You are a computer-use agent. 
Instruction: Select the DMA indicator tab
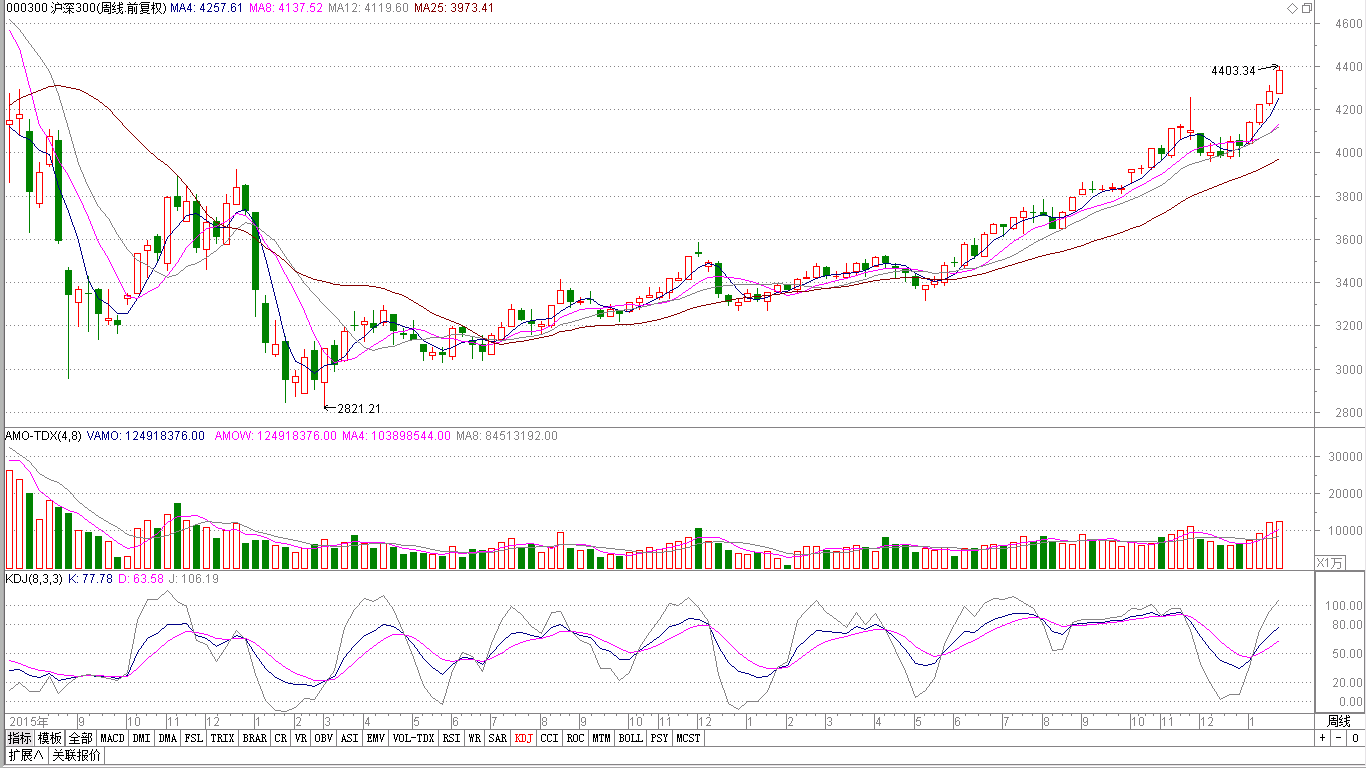pos(167,738)
